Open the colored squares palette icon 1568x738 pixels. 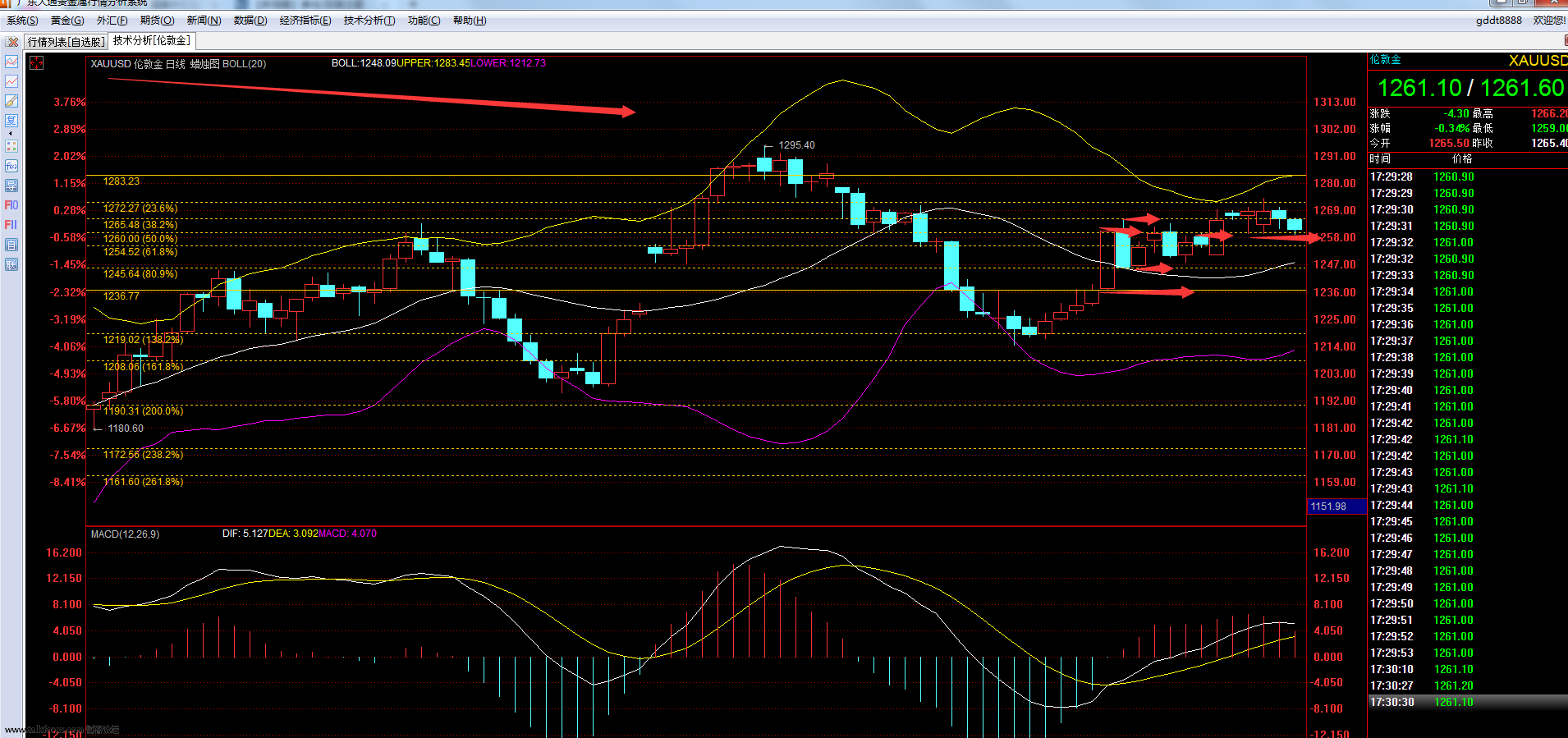click(11, 146)
